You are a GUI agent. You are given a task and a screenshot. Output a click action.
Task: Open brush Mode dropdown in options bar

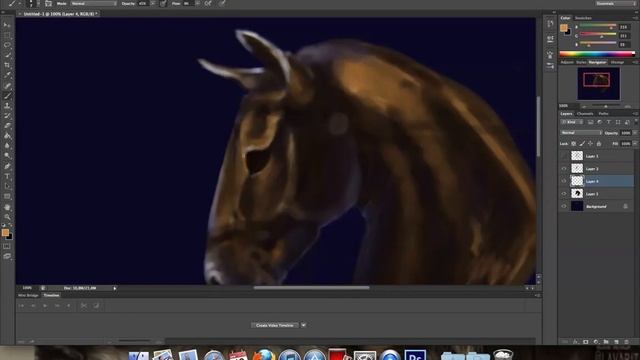click(x=93, y=3)
